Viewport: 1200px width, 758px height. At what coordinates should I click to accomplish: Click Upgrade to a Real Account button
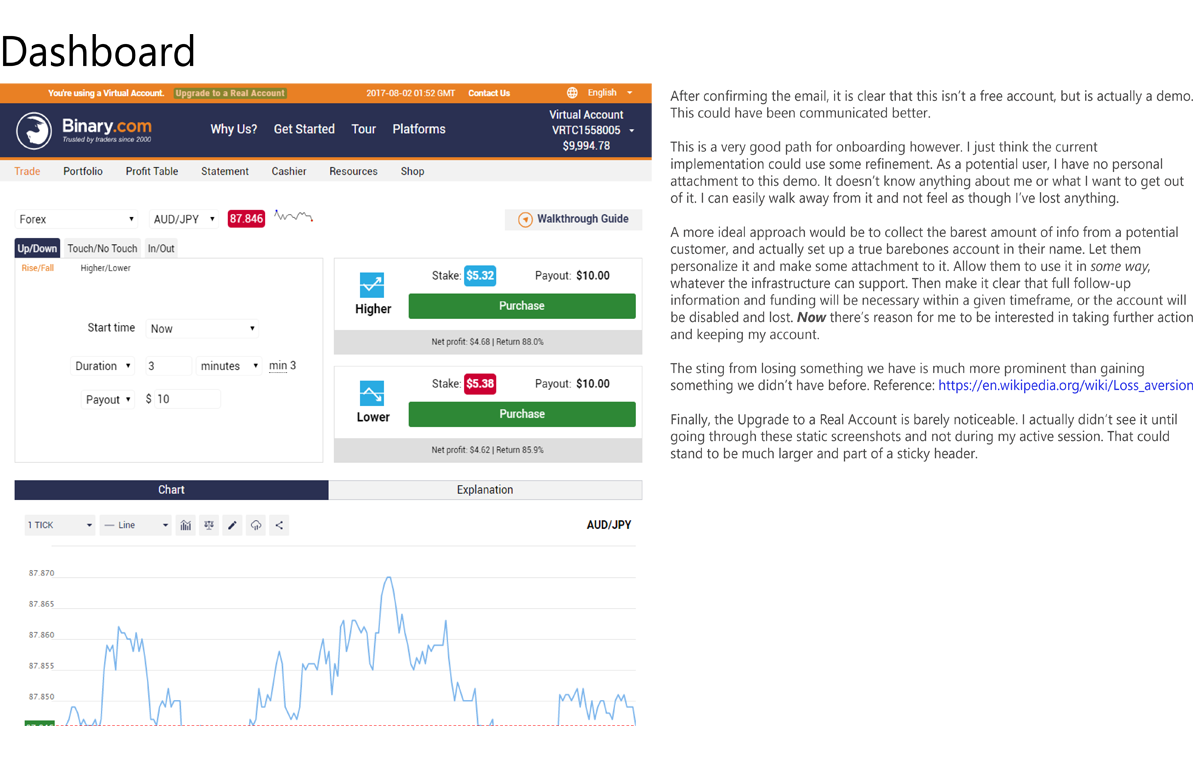[x=230, y=93]
